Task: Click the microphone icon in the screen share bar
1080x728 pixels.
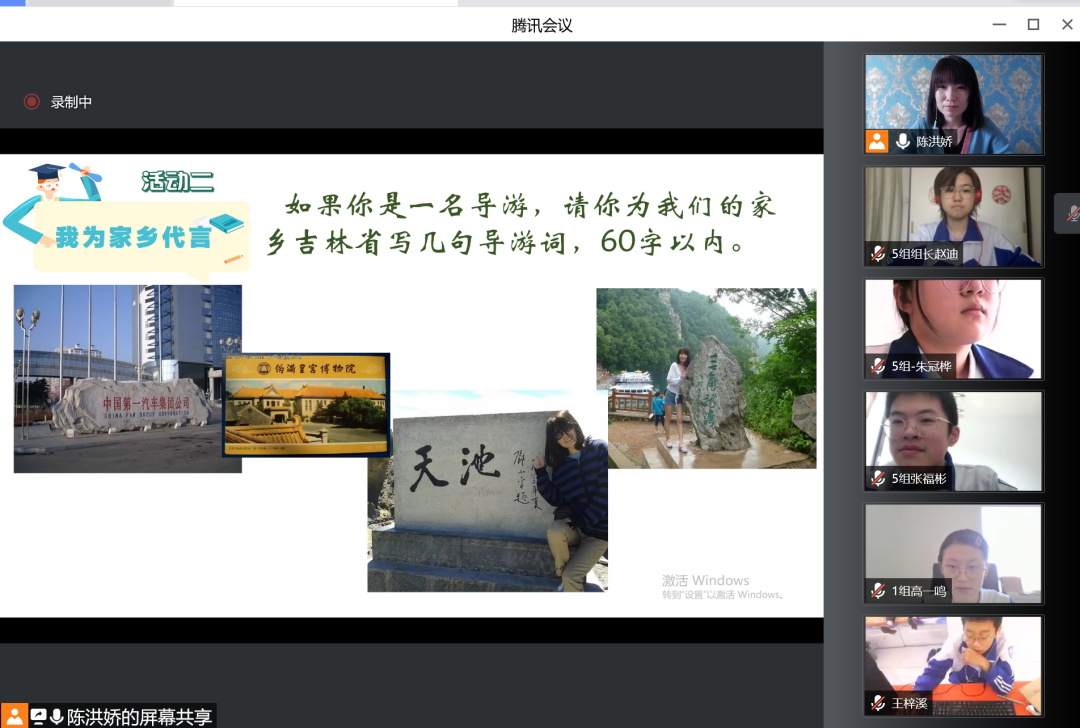Action: (x=56, y=714)
